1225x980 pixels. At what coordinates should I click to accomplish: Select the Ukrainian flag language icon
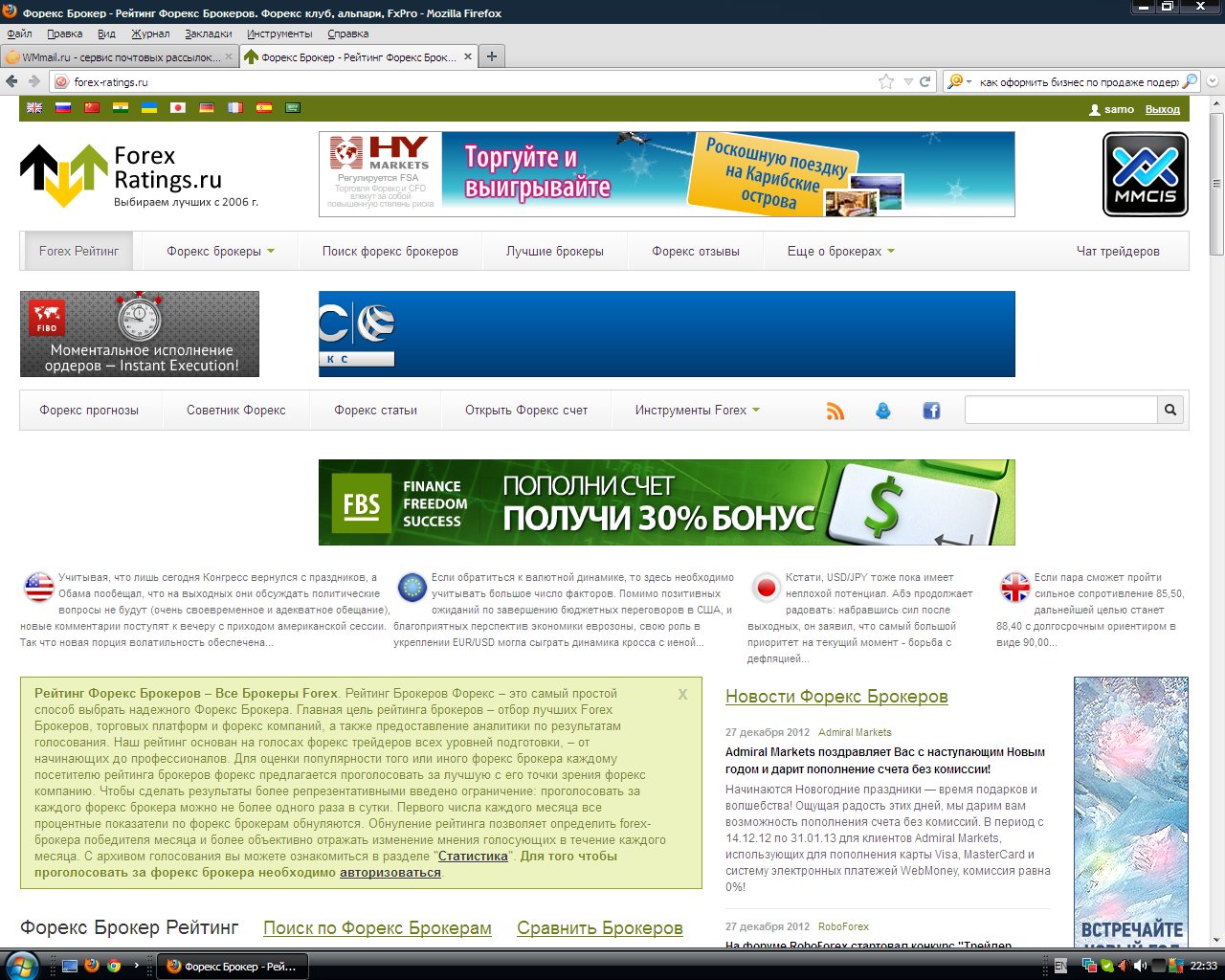tap(149, 108)
